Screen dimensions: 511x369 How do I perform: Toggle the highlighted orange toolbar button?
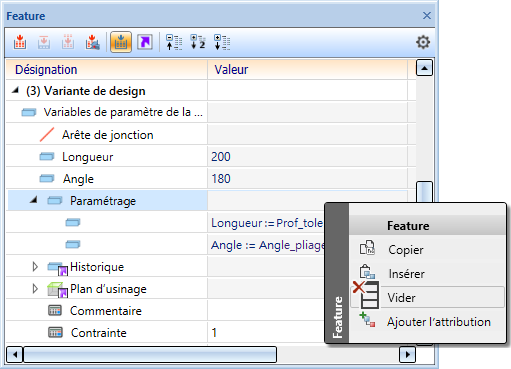121,42
